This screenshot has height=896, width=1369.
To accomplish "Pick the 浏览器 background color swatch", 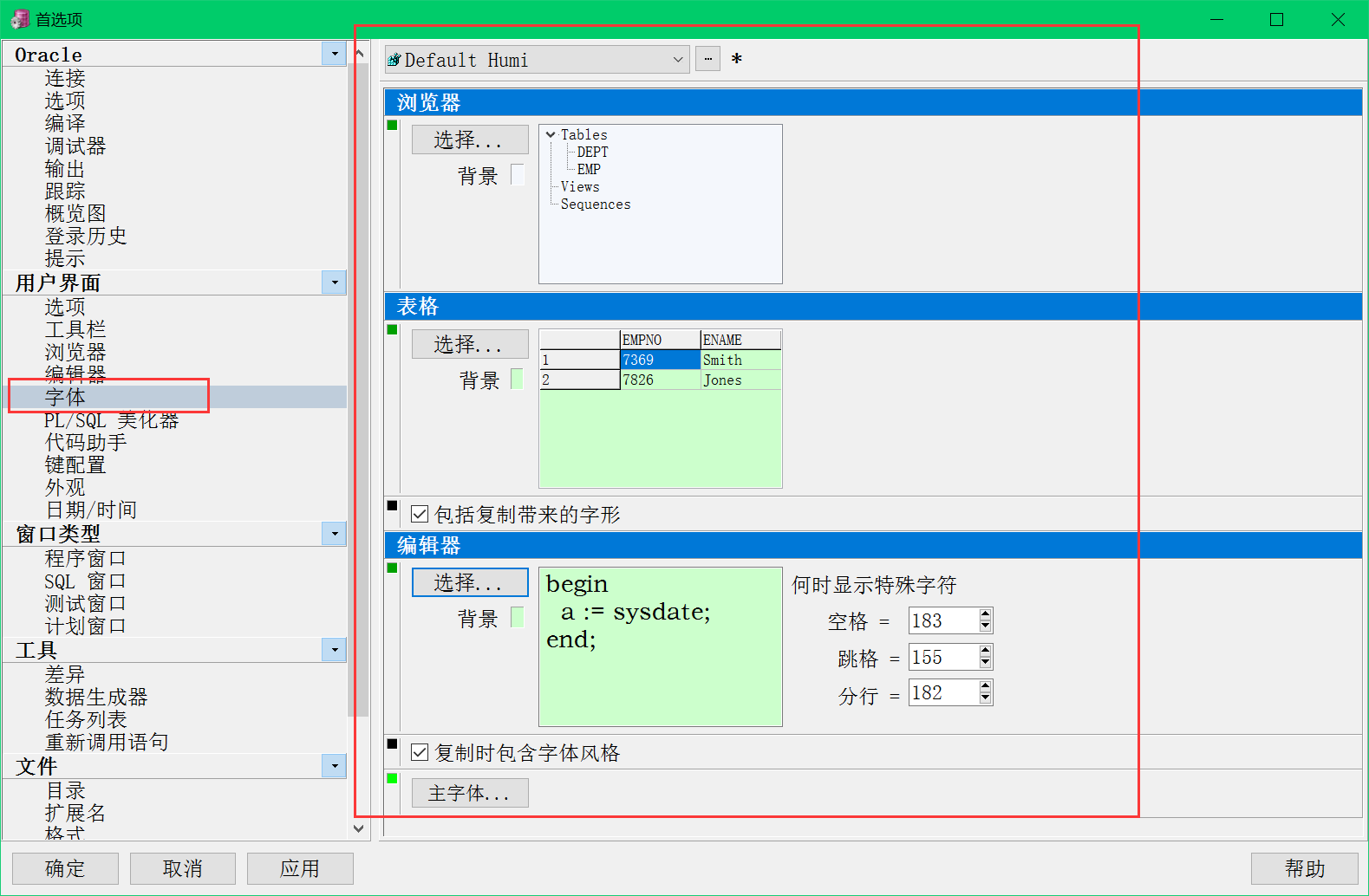I will click(518, 174).
